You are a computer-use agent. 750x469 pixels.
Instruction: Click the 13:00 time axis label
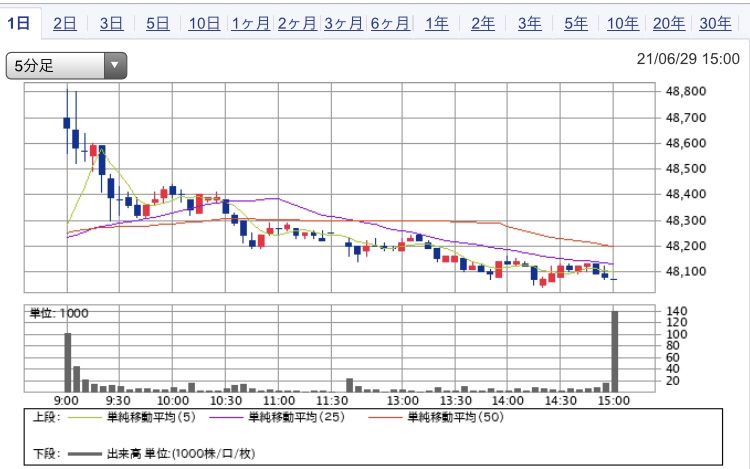point(402,400)
